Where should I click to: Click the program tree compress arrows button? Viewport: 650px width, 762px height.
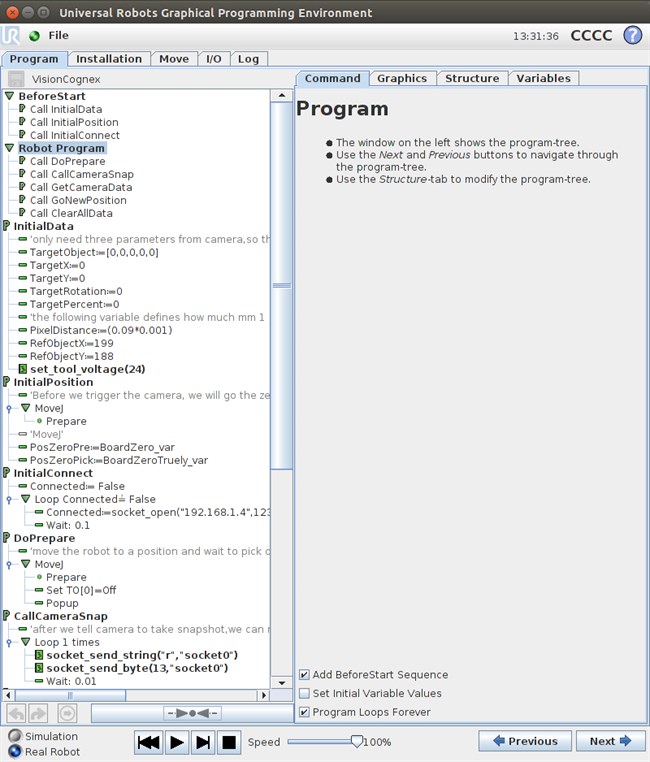coord(192,713)
